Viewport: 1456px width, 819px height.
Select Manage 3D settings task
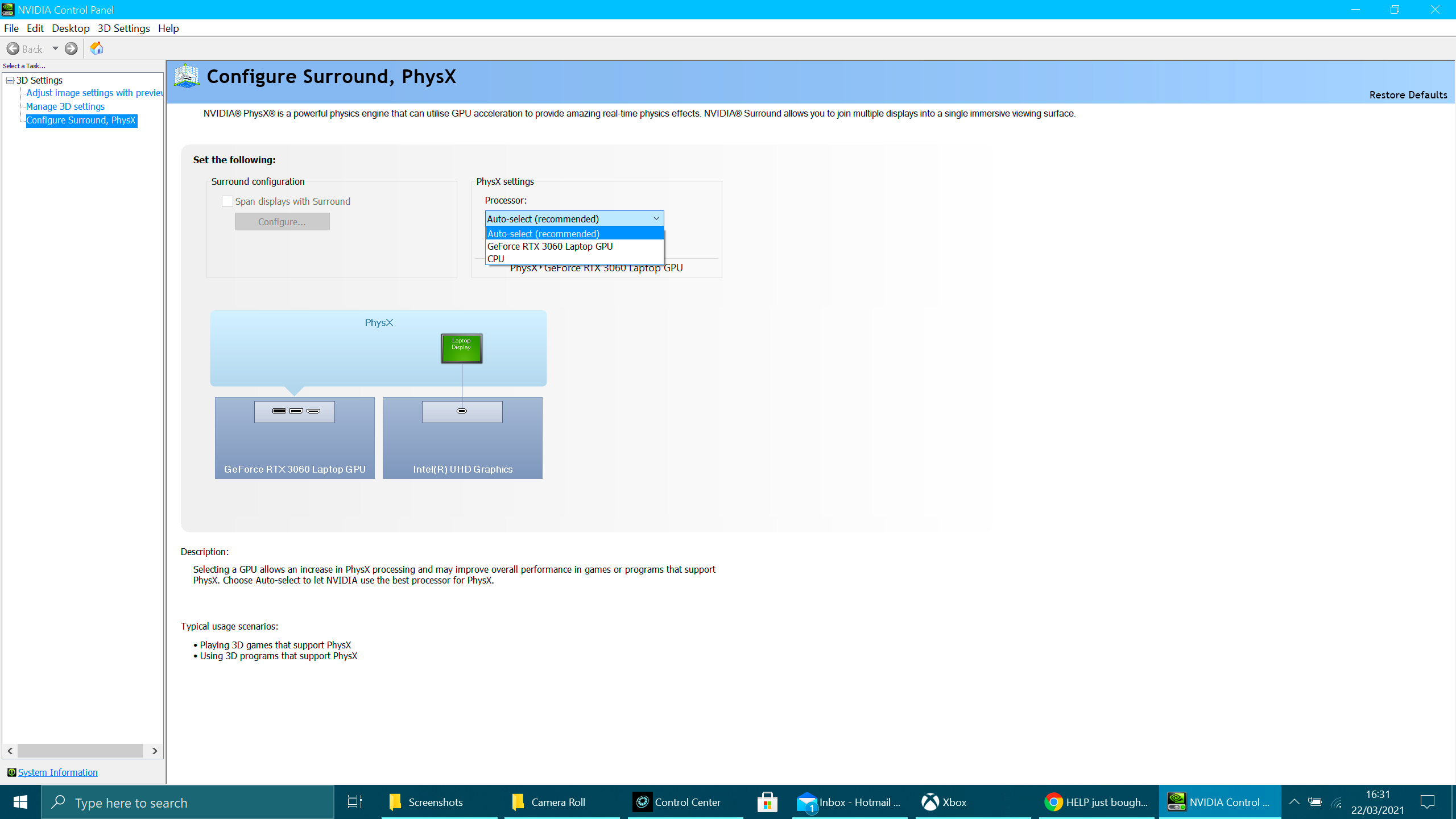click(x=65, y=106)
